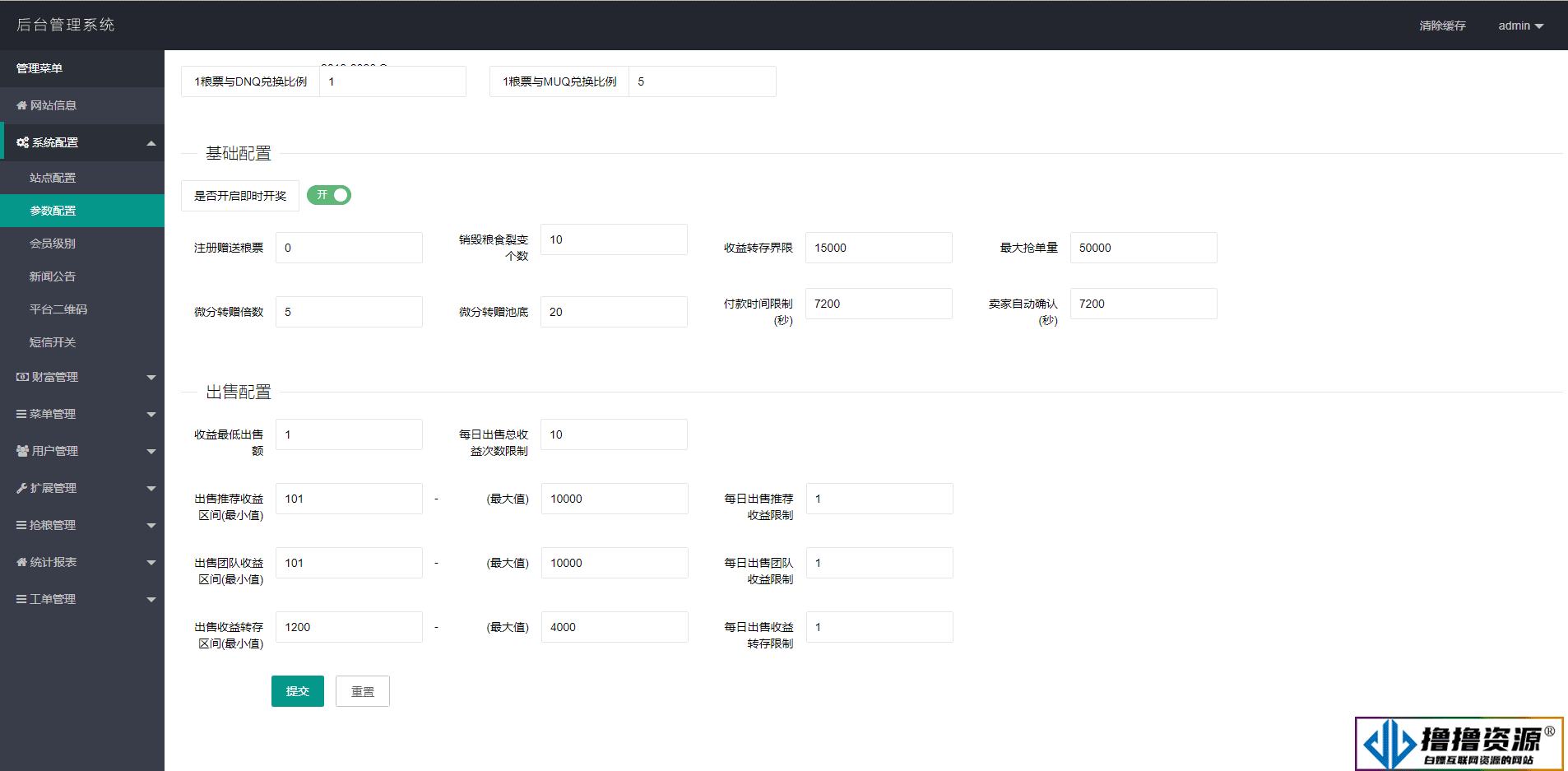
Task: Click the 后台管理系统 title
Action: [x=66, y=25]
